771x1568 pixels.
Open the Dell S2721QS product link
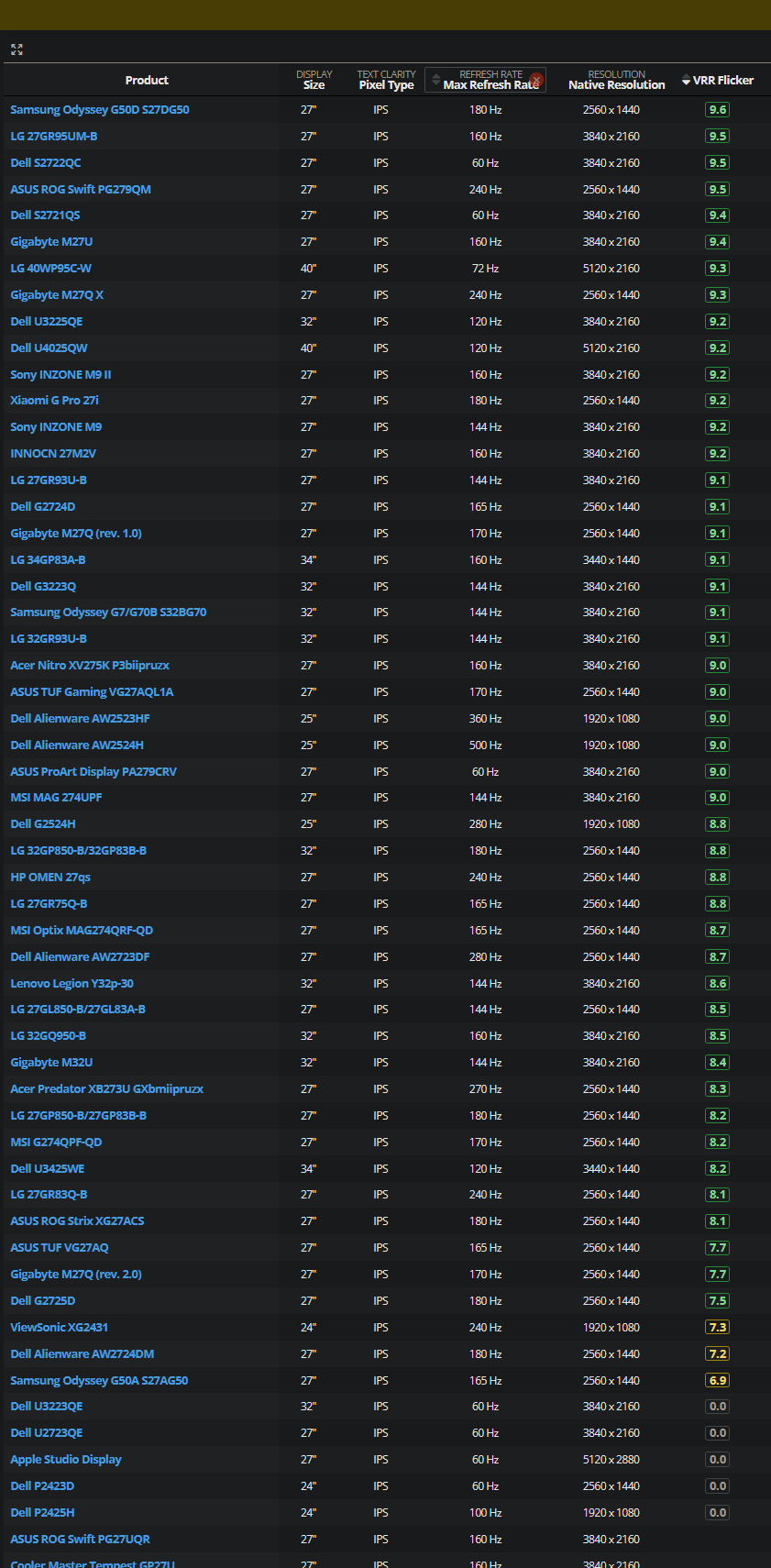[45, 215]
